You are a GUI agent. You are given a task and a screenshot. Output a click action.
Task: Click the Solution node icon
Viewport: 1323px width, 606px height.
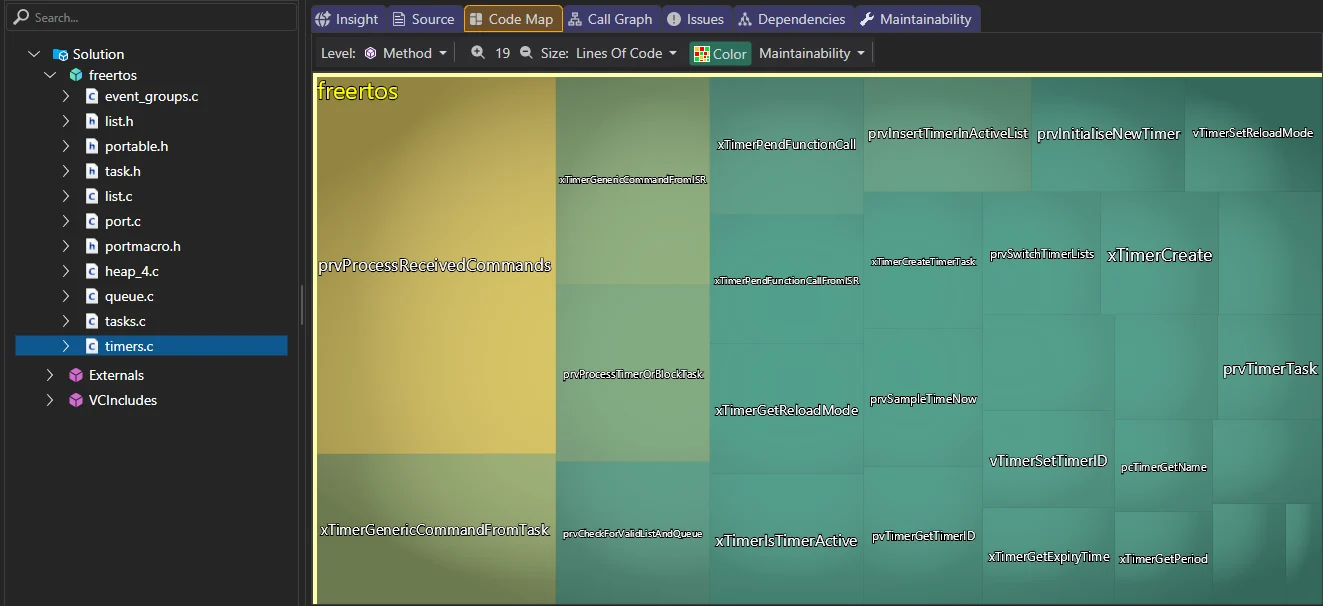coord(60,54)
